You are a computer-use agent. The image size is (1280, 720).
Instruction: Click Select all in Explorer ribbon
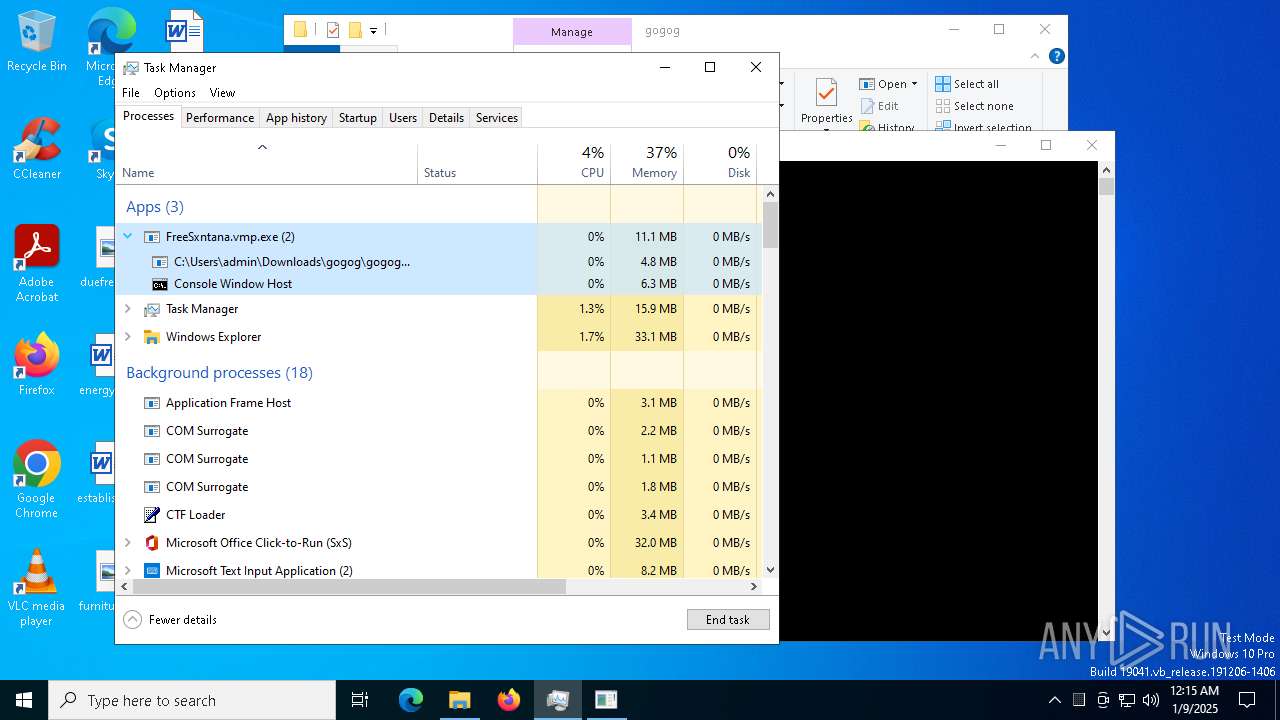967,84
